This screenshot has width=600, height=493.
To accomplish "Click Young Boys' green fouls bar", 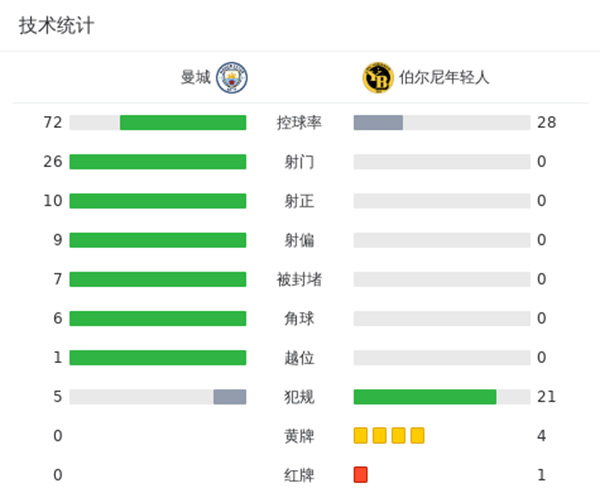I will pos(425,396).
